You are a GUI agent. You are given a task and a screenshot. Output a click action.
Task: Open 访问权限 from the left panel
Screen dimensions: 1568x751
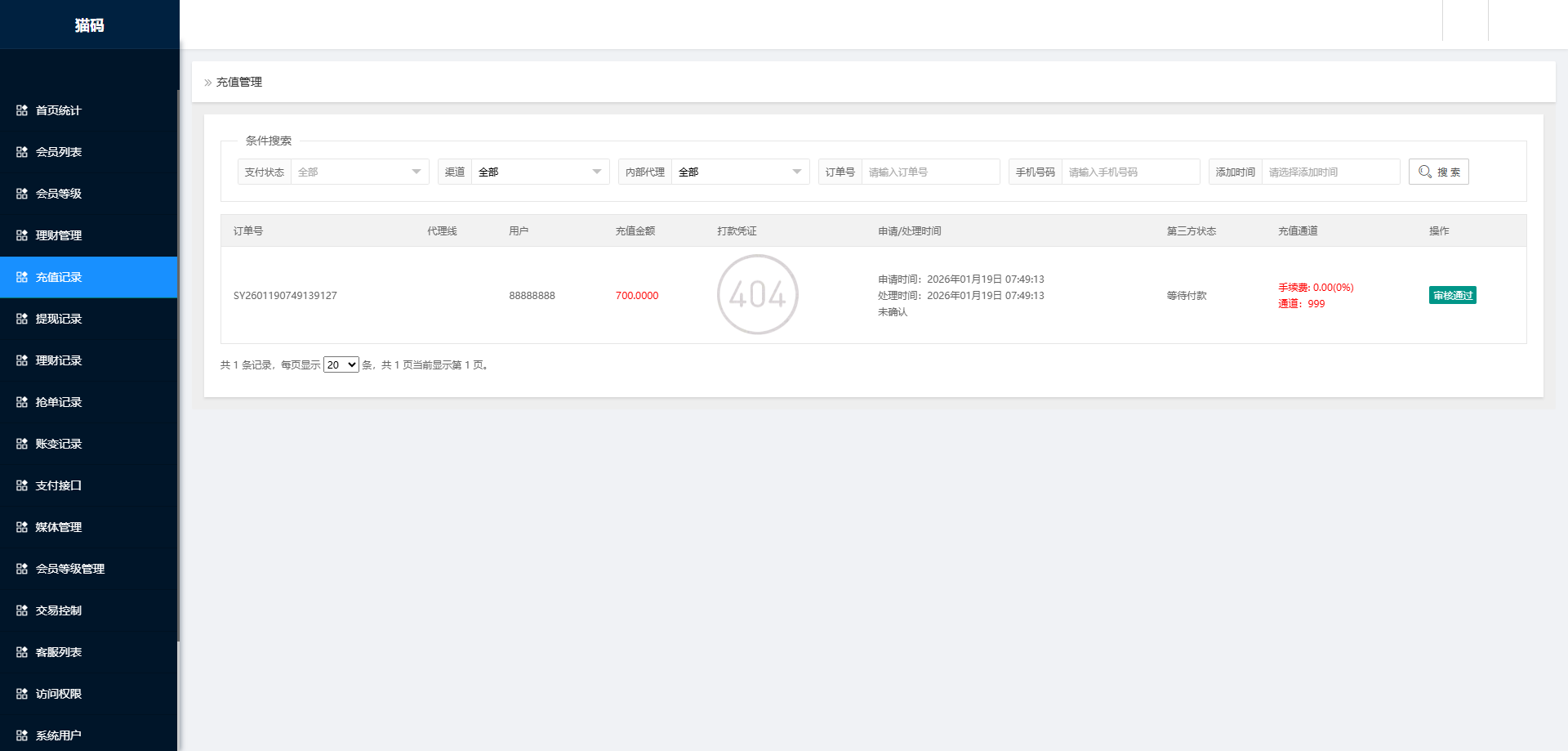(57, 693)
